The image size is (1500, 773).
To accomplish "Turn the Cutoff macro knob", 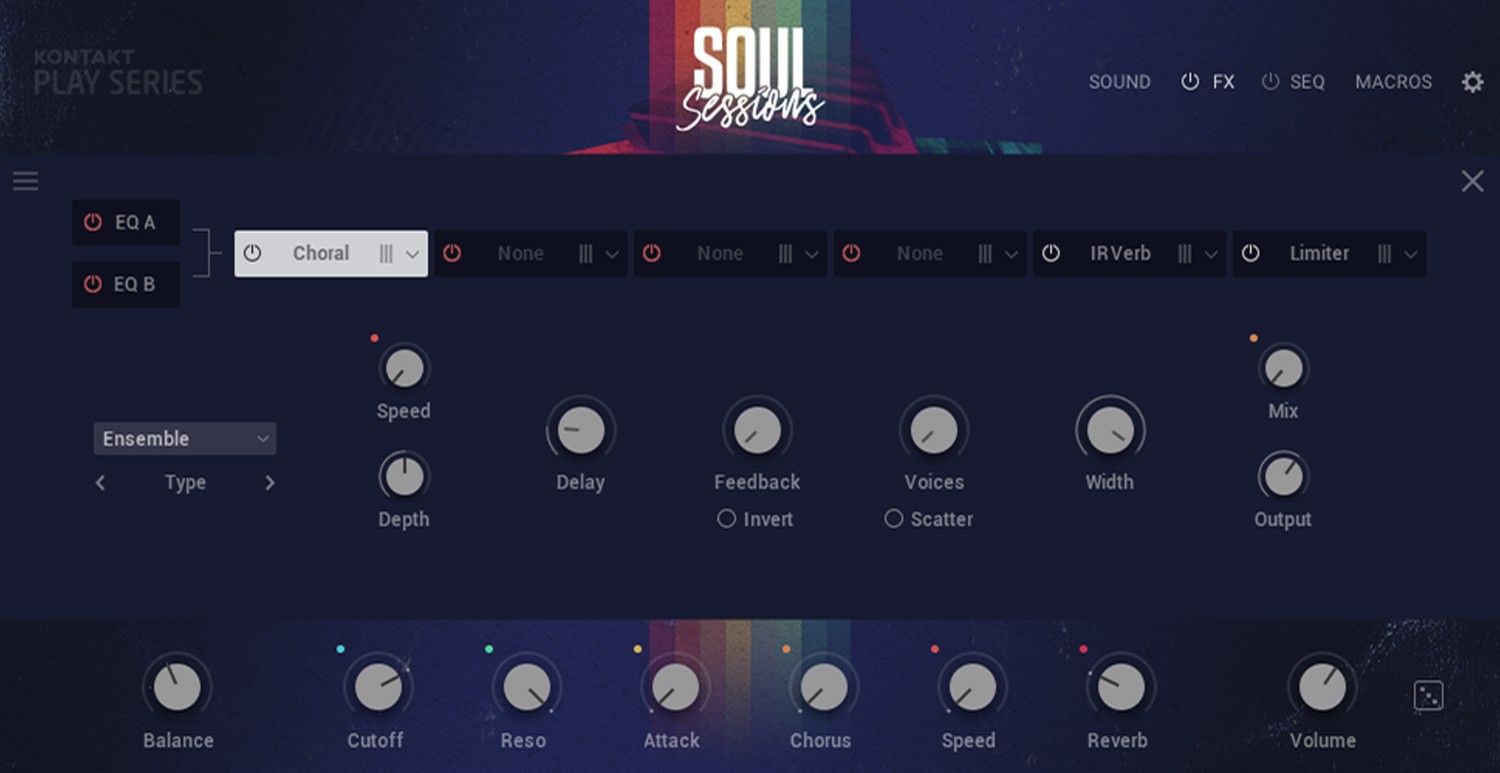I will tap(376, 688).
